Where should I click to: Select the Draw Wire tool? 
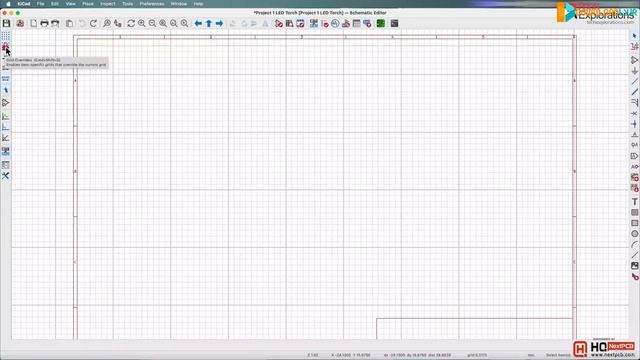(x=634, y=82)
